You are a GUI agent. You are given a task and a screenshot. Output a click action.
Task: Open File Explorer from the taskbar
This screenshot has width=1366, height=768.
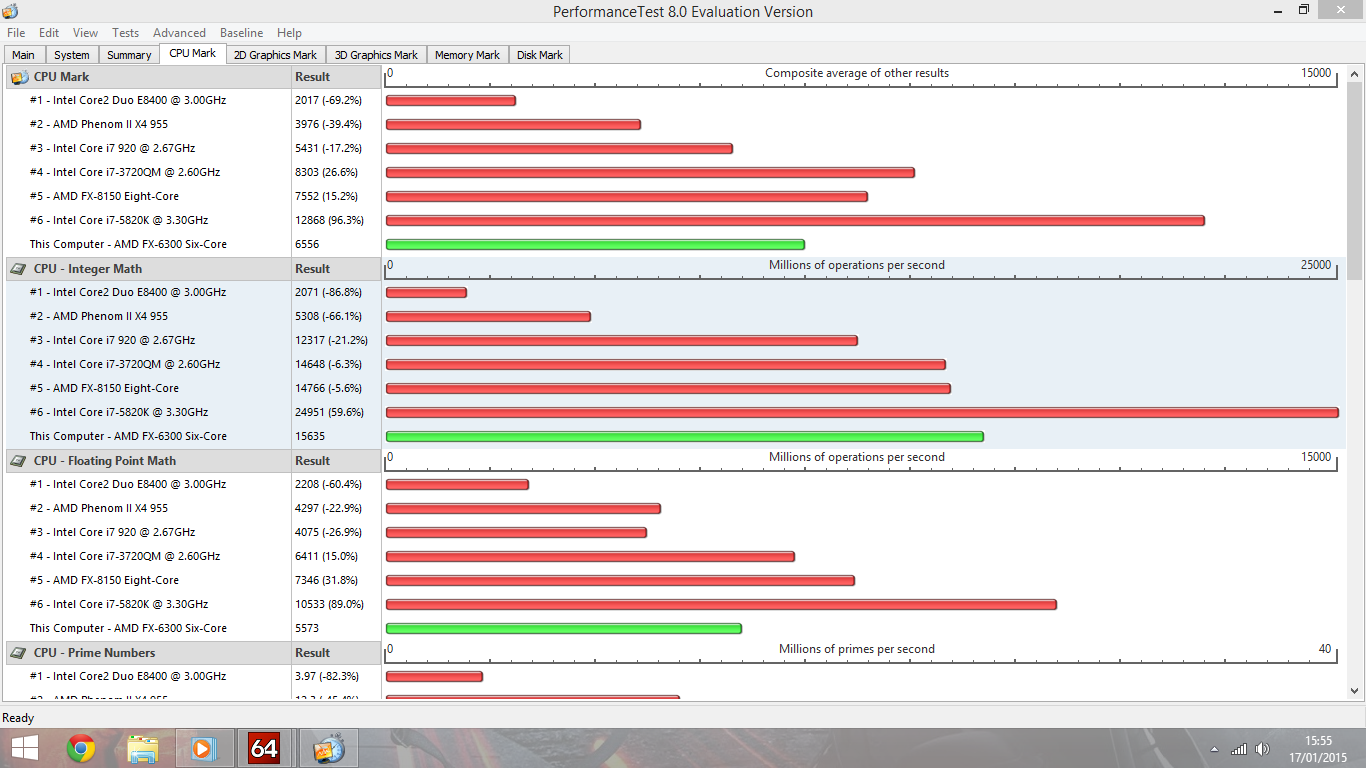pos(143,748)
